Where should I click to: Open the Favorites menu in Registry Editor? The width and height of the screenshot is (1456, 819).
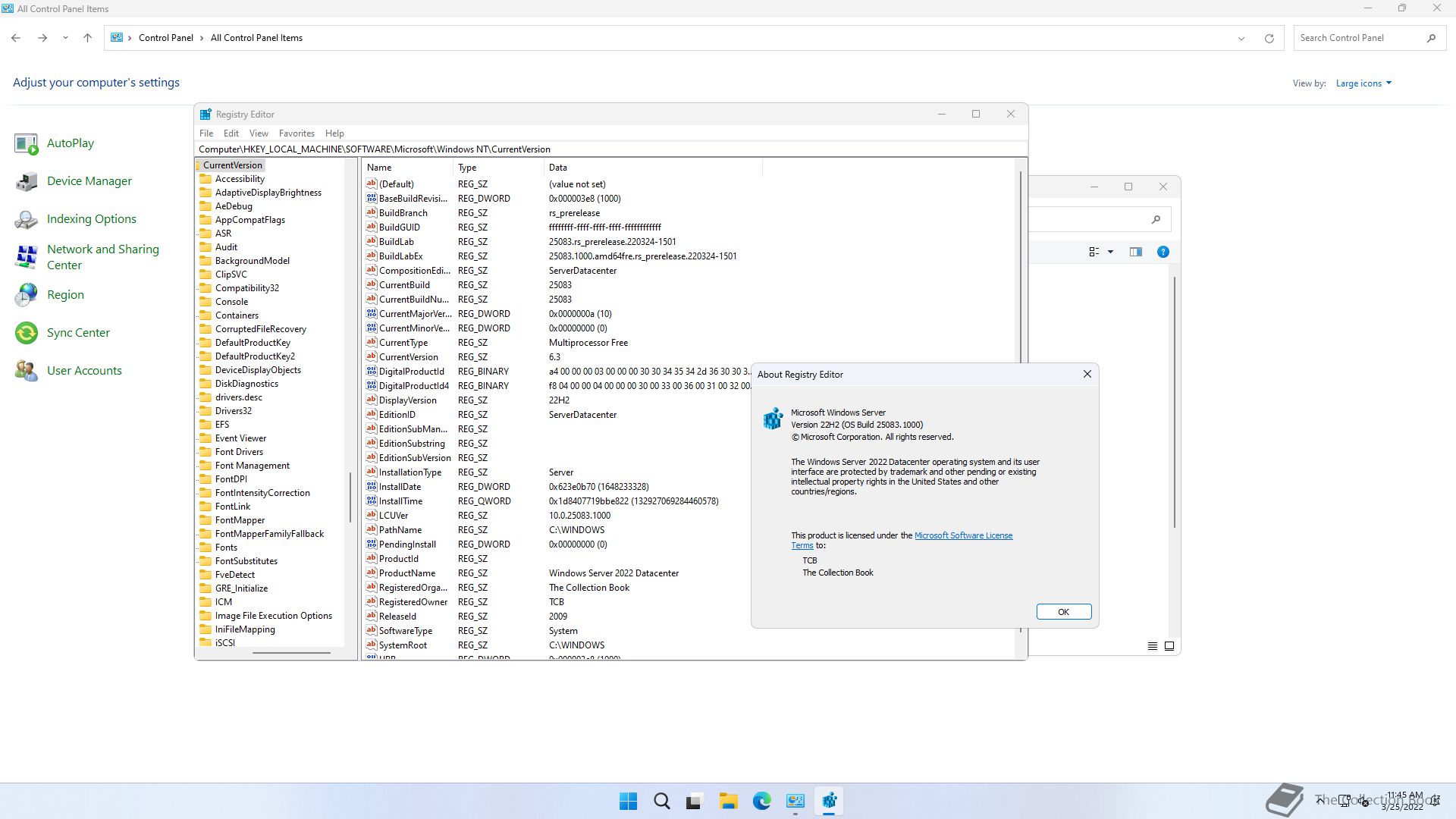click(x=297, y=133)
